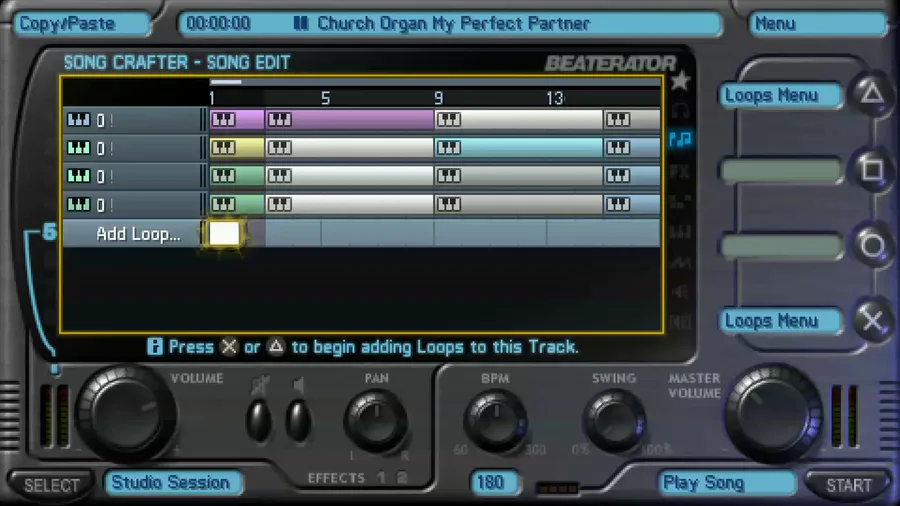900x506 pixels.
Task: Select the keyboard icon in side strip
Action: tap(680, 232)
